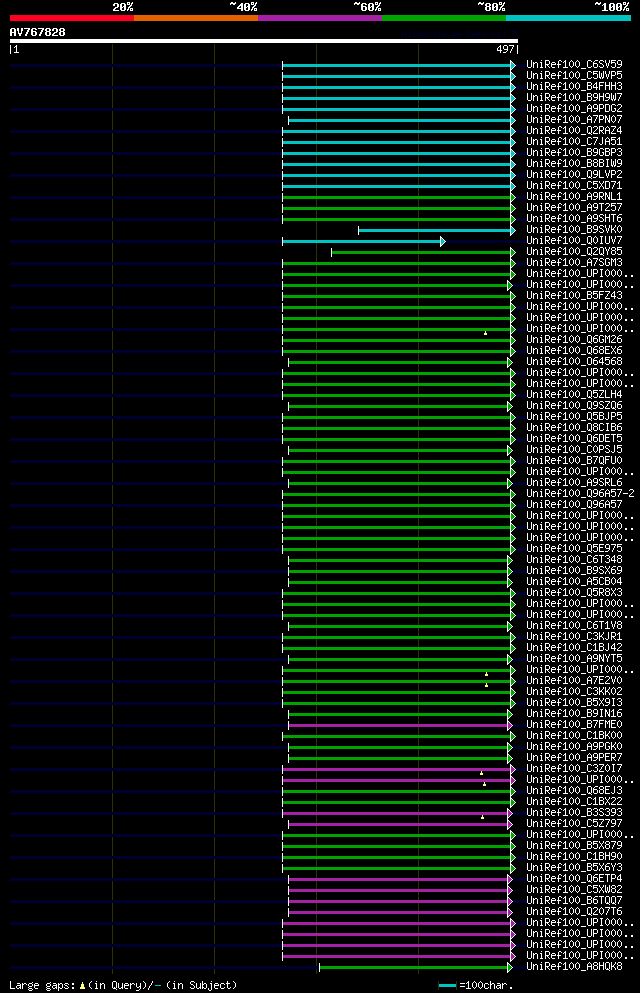Click the UniRef100_Q5R8X3 label
Screen dimensions: 640x993
click(574, 593)
